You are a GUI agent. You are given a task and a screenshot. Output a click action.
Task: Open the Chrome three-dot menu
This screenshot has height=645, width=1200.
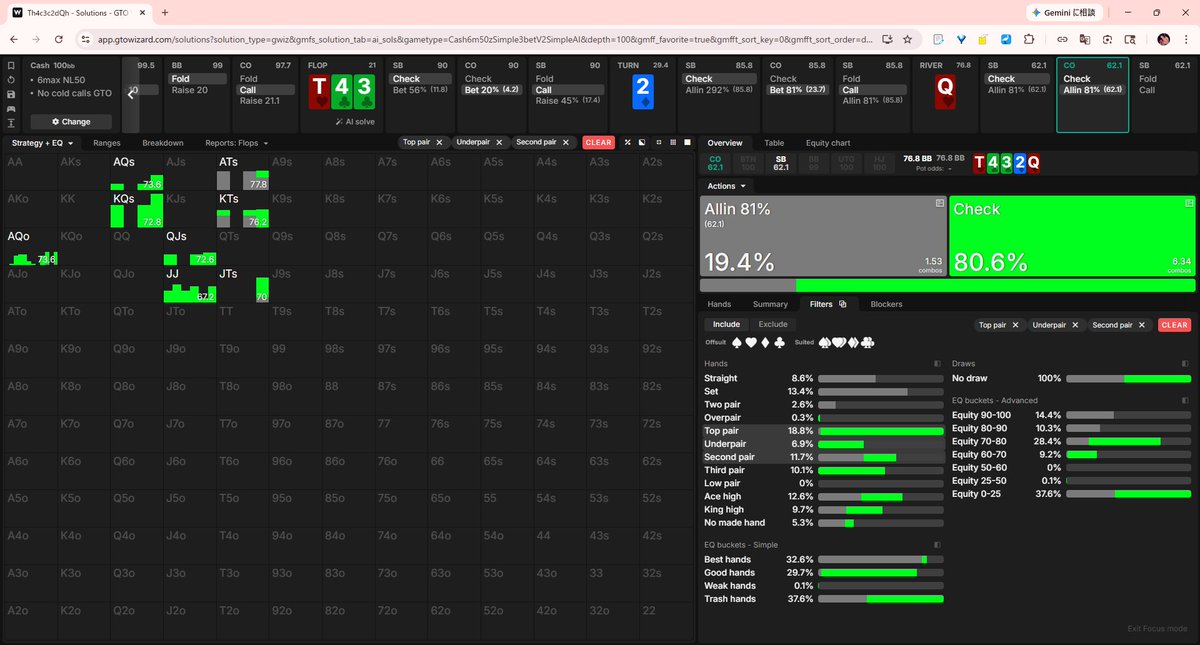[x=1187, y=39]
